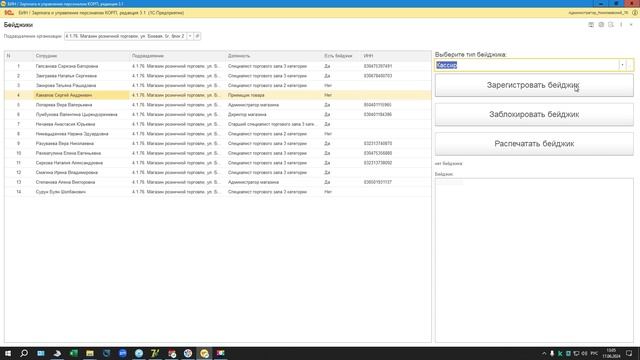
Task: Open Windows taskbar search
Action: click(x=24, y=353)
